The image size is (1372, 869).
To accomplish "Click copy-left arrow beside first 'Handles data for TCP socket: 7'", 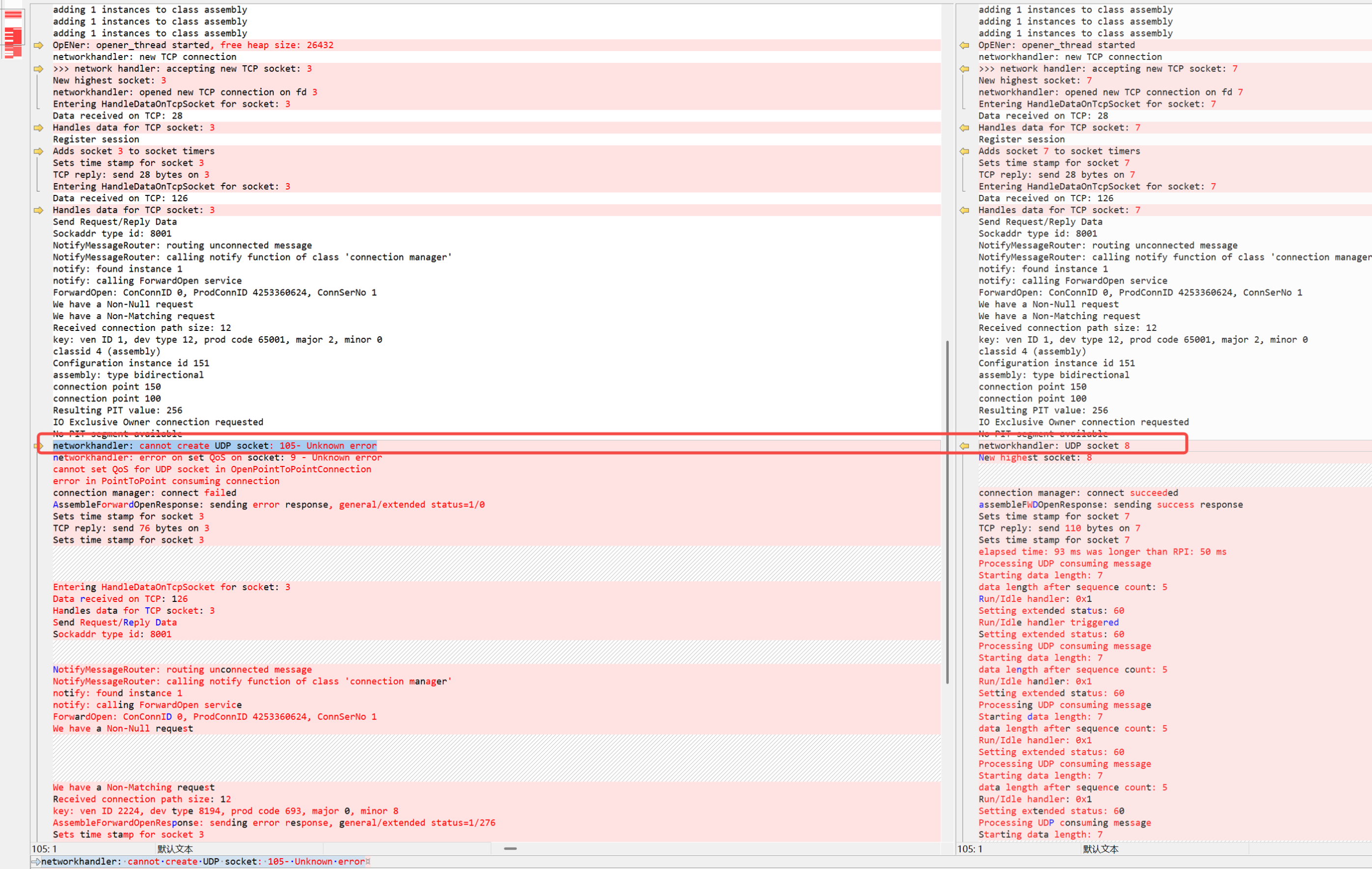I will coord(964,128).
